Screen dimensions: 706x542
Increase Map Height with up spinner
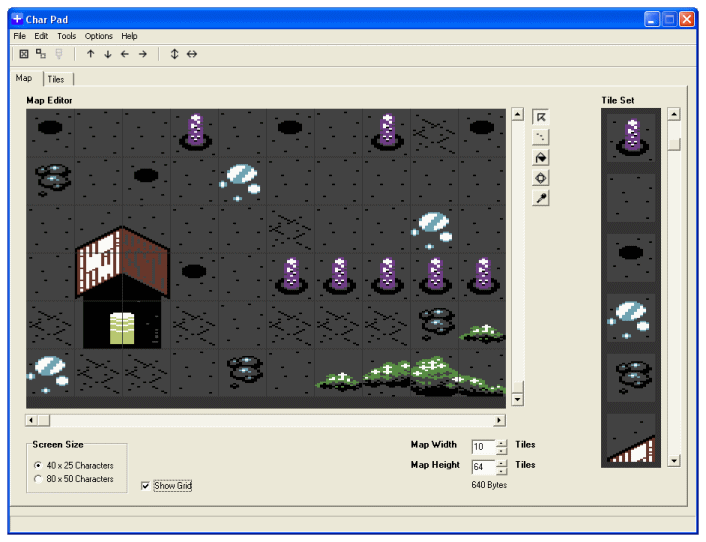501,463
